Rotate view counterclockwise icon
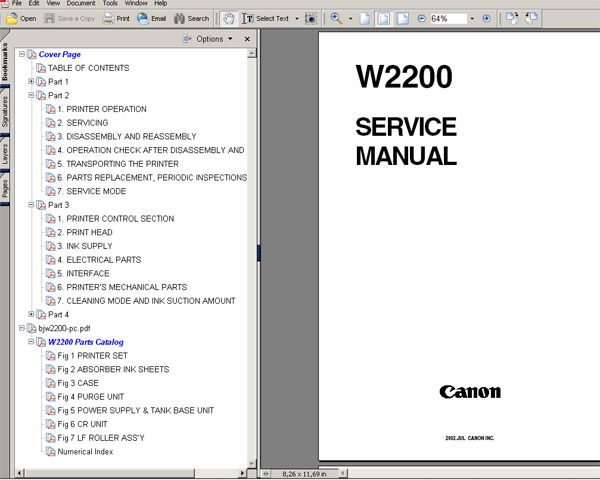 pos(532,18)
